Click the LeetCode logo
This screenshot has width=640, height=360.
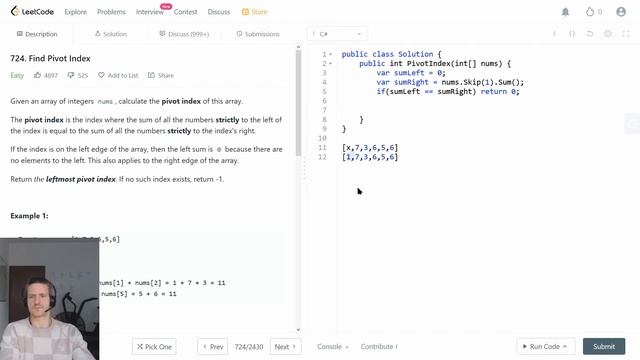coord(32,11)
